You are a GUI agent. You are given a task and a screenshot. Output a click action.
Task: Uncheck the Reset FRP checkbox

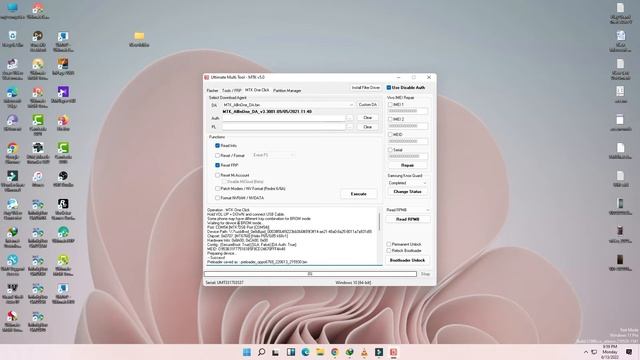click(x=218, y=165)
